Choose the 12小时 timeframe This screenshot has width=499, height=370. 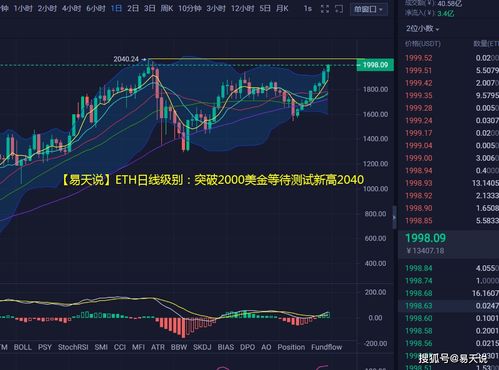242,8
